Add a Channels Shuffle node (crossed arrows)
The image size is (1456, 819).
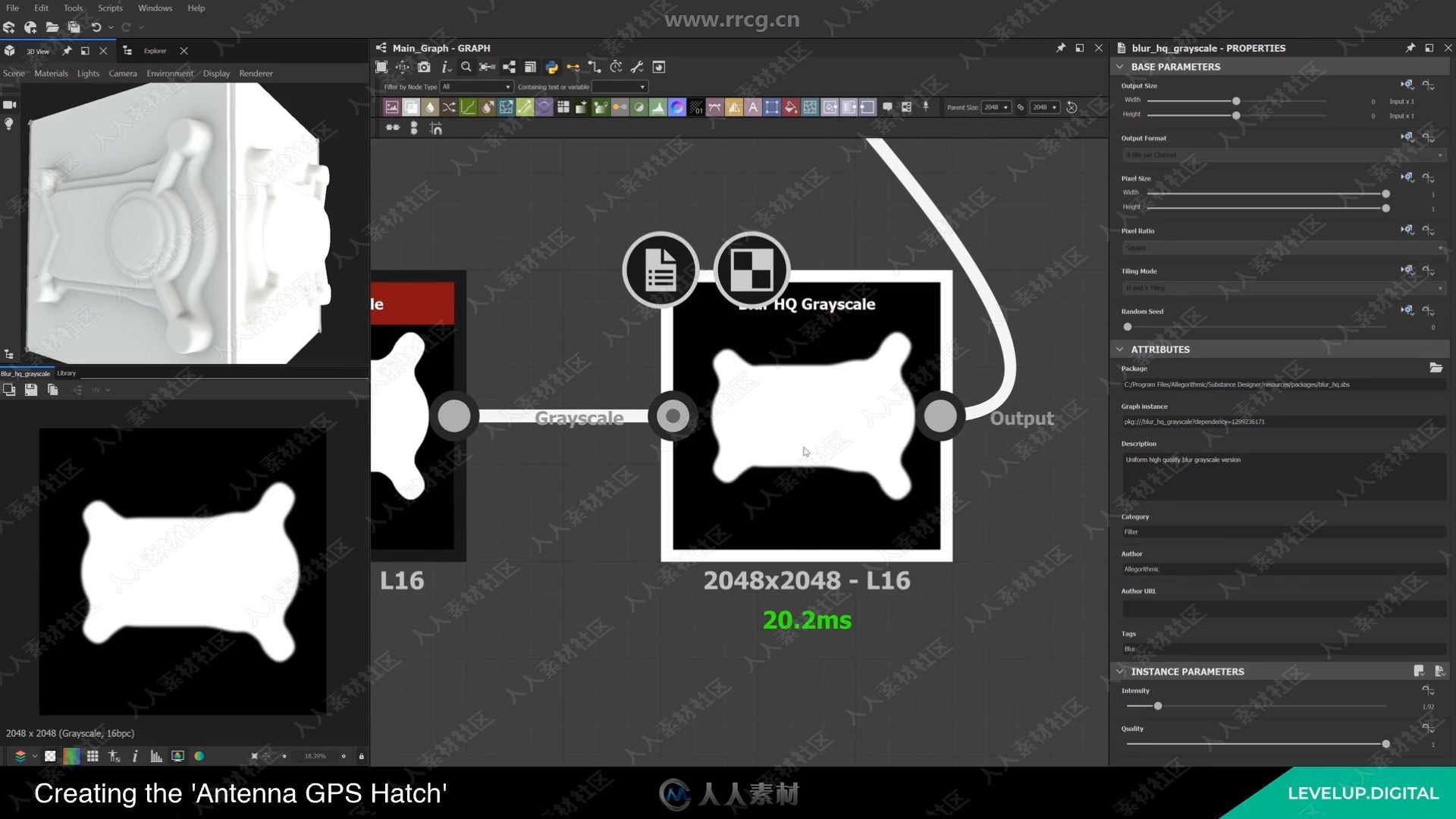[449, 108]
